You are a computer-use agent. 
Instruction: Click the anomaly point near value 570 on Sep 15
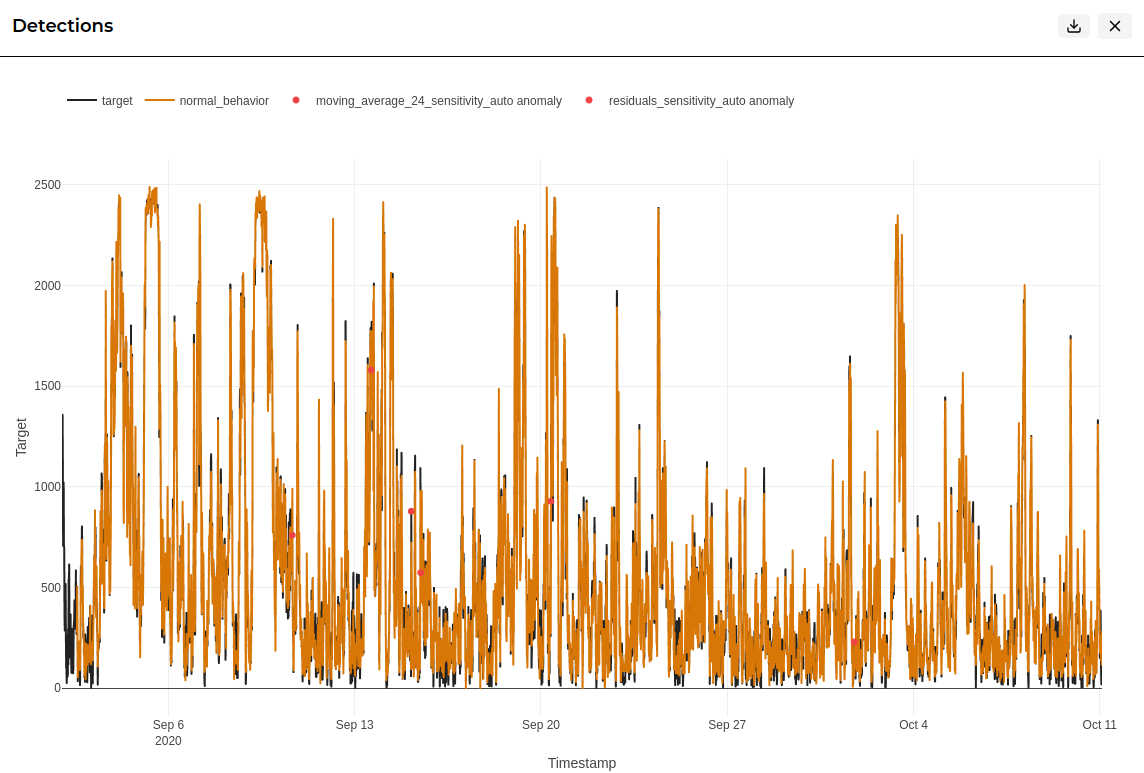click(x=420, y=573)
